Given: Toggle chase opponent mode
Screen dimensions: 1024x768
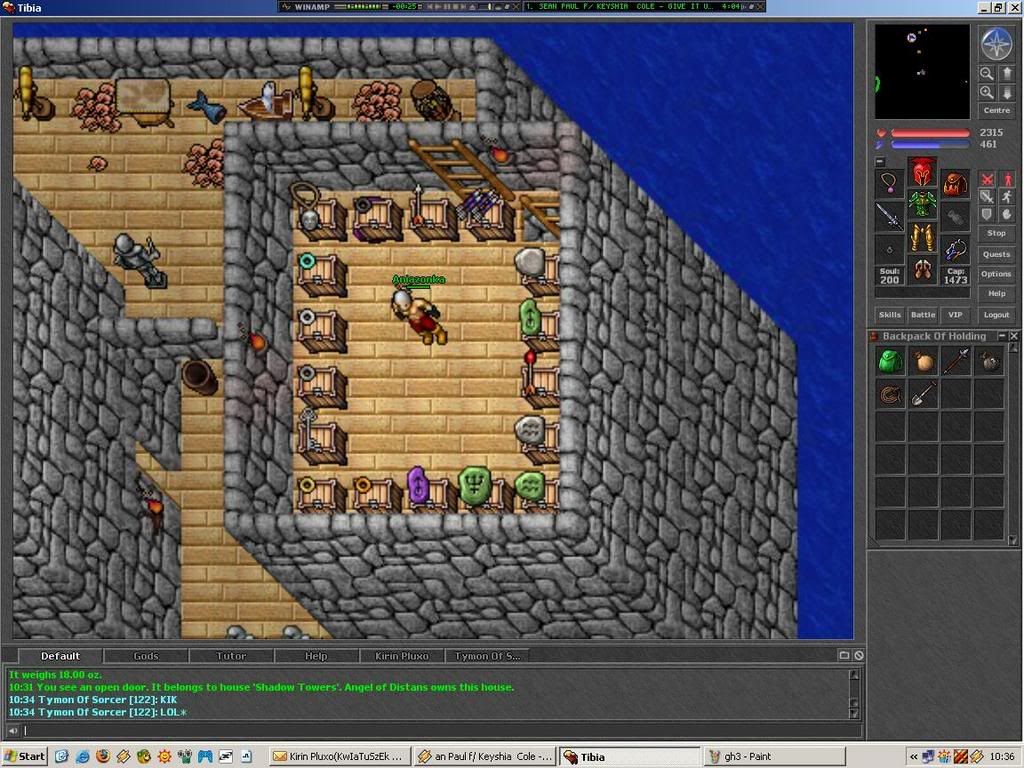Looking at the screenshot, I should coord(1008,197).
